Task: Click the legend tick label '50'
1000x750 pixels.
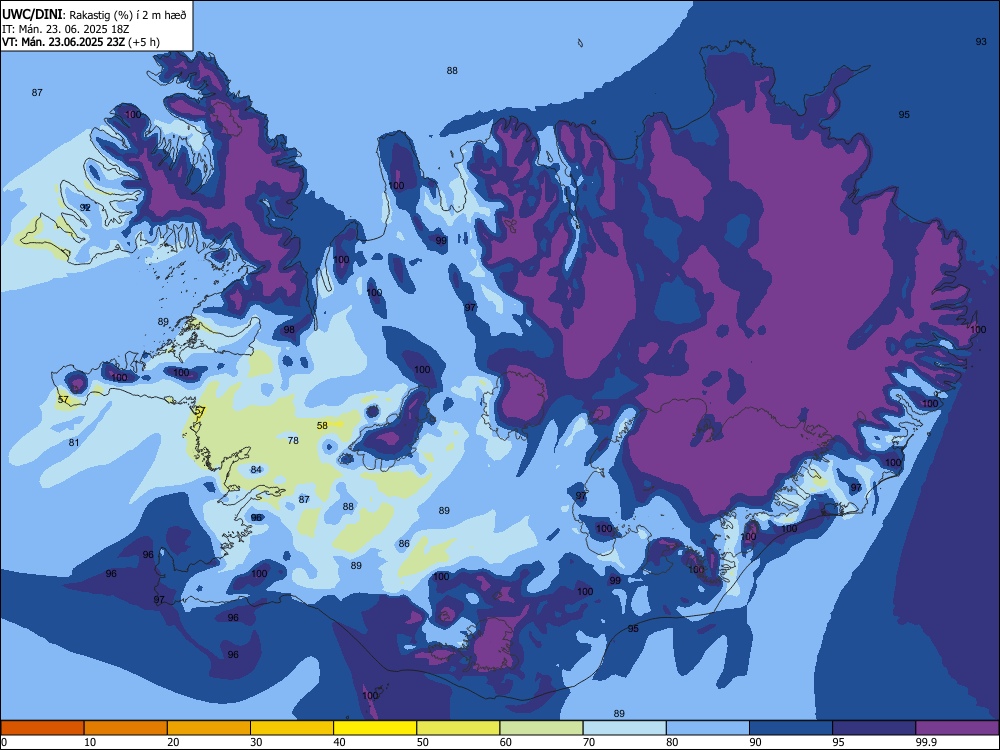Action: click(423, 742)
